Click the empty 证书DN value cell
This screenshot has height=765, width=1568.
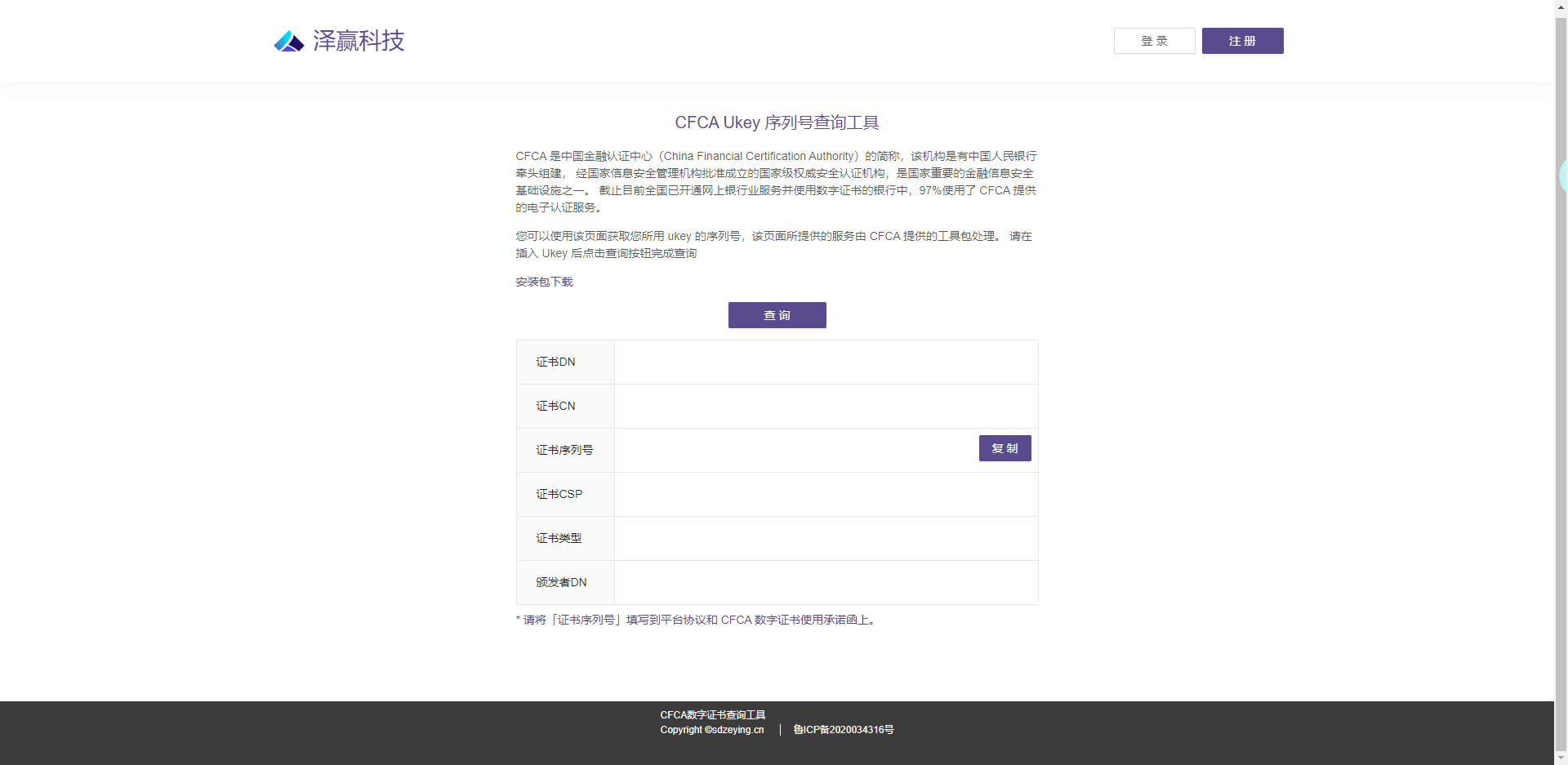[x=826, y=362]
